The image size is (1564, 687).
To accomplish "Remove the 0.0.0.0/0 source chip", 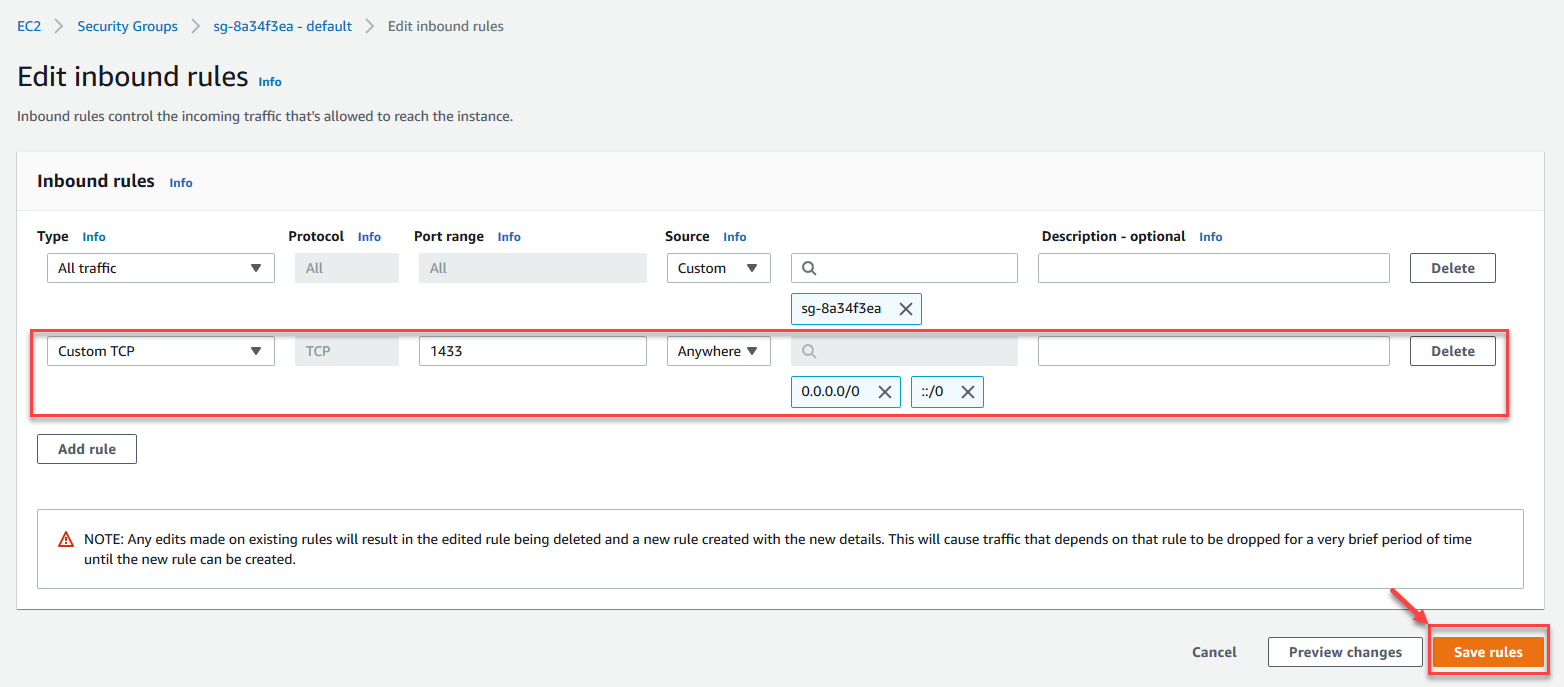I will tap(884, 392).
